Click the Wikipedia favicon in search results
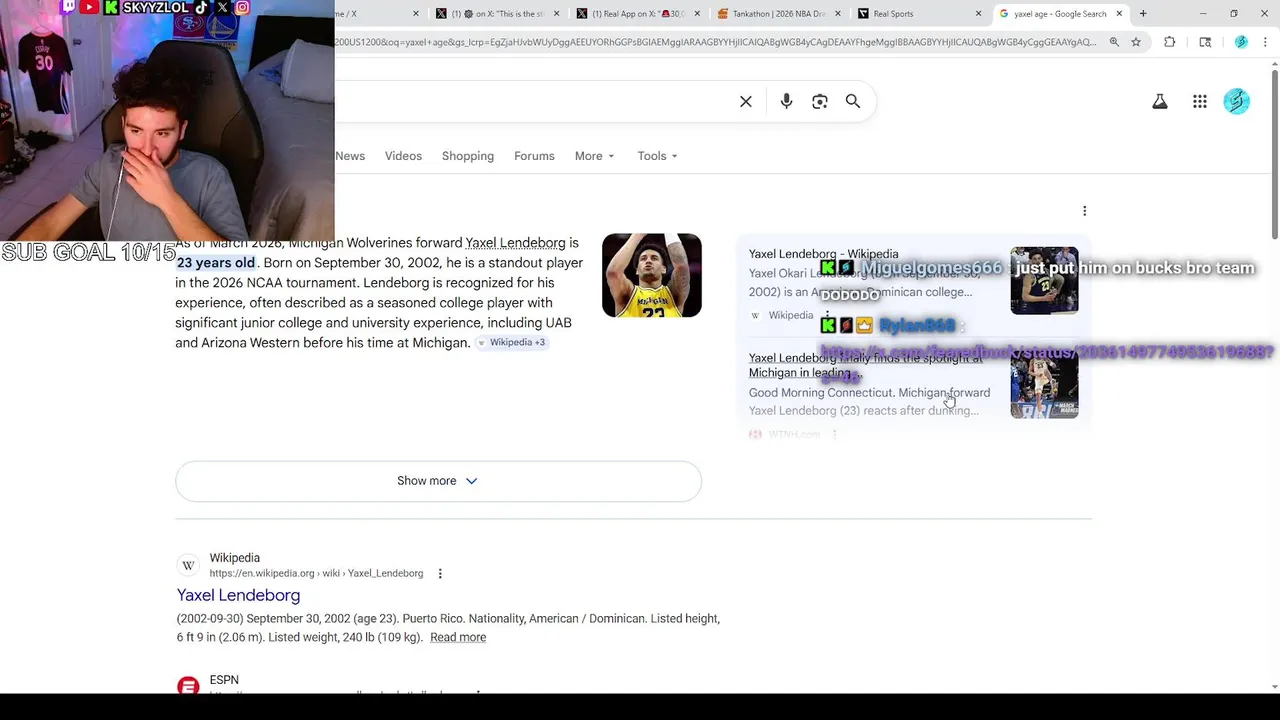 pos(188,566)
